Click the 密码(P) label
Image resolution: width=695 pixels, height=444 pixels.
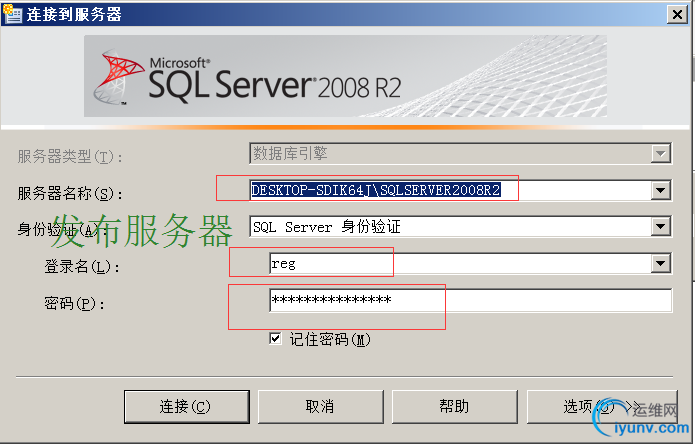[x=74, y=304]
